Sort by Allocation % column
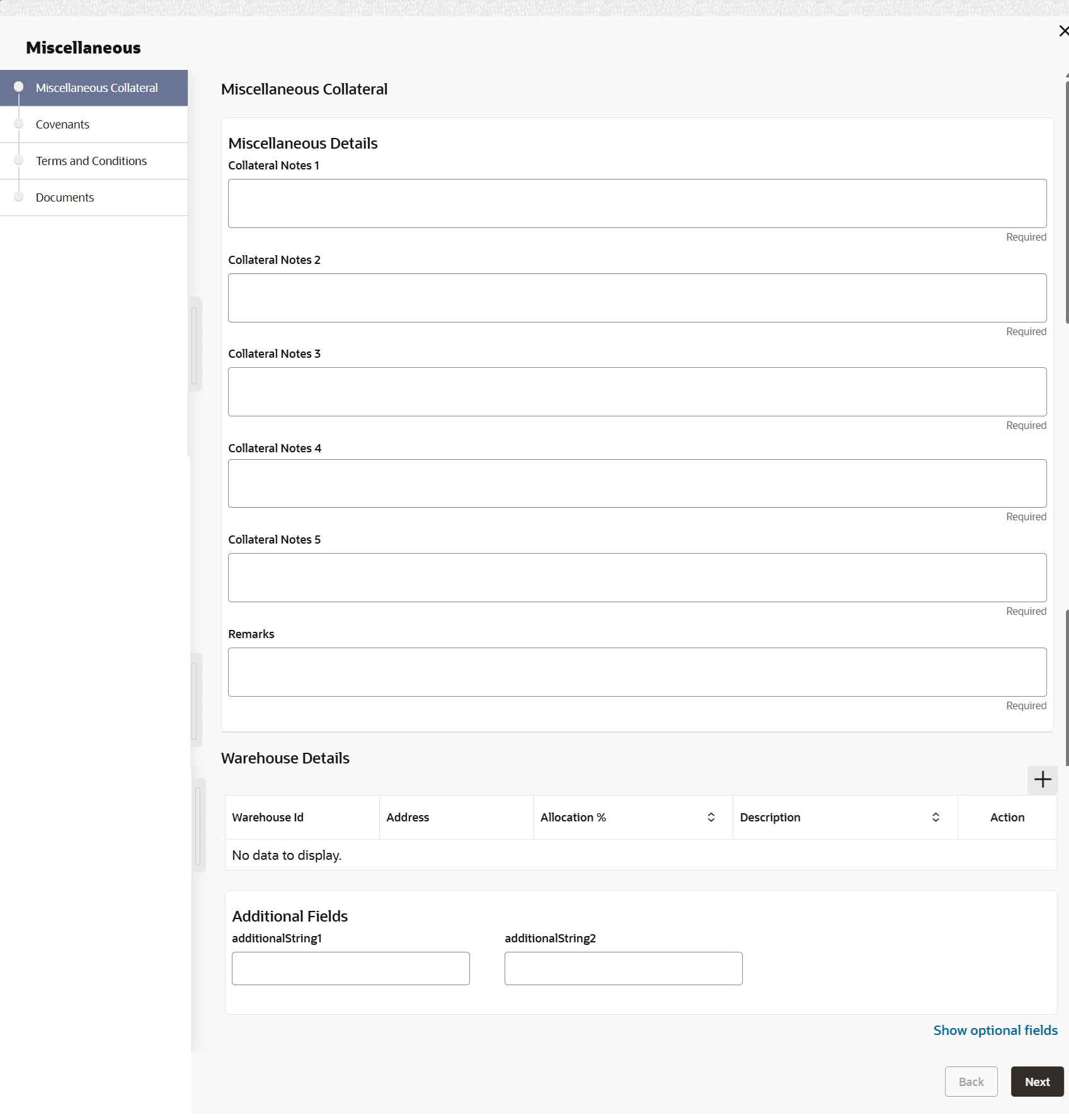 coord(711,817)
